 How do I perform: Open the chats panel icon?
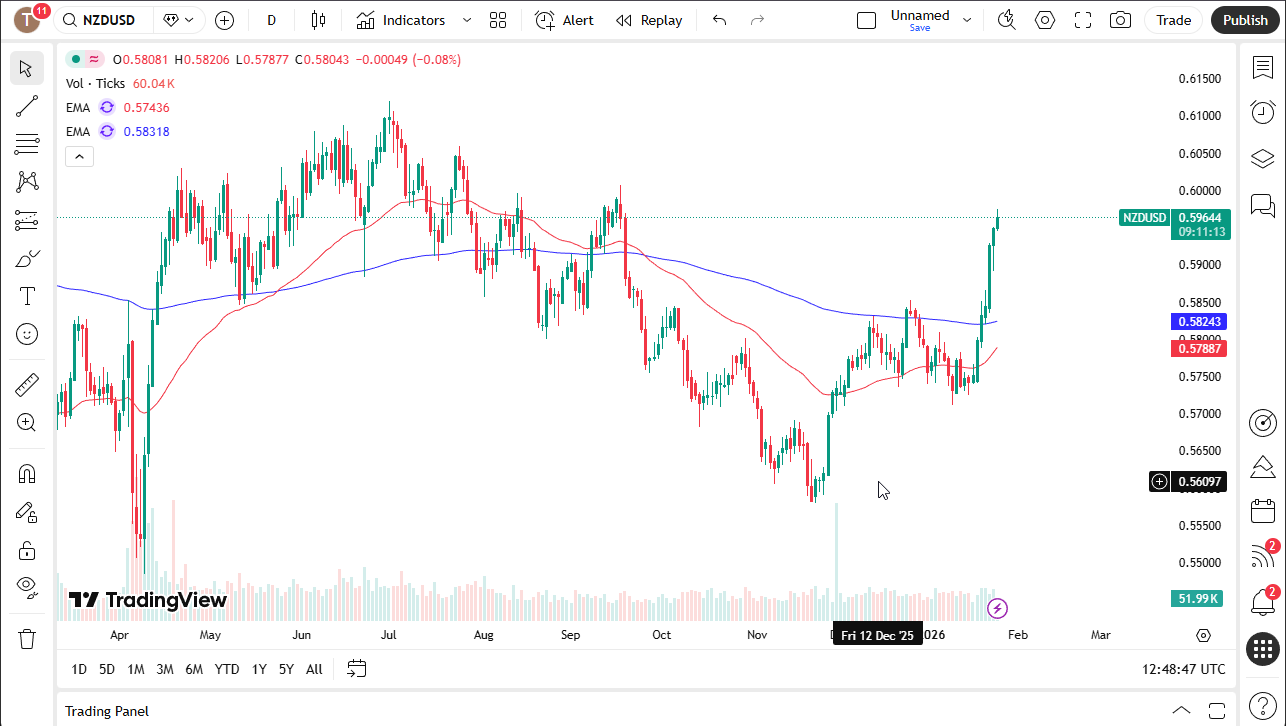click(x=1263, y=206)
